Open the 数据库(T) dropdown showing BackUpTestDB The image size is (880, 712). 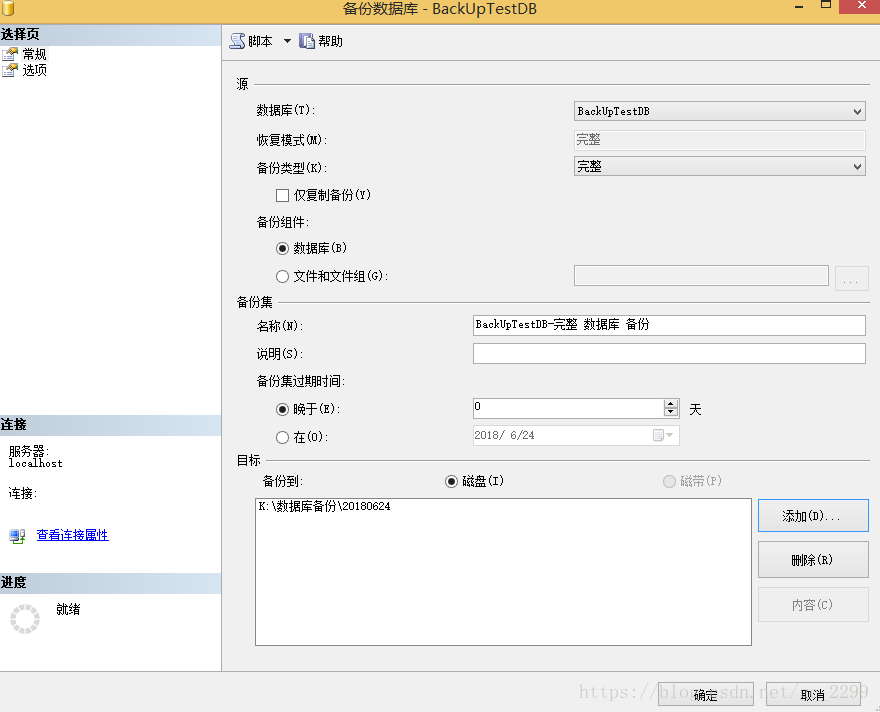tap(857, 111)
